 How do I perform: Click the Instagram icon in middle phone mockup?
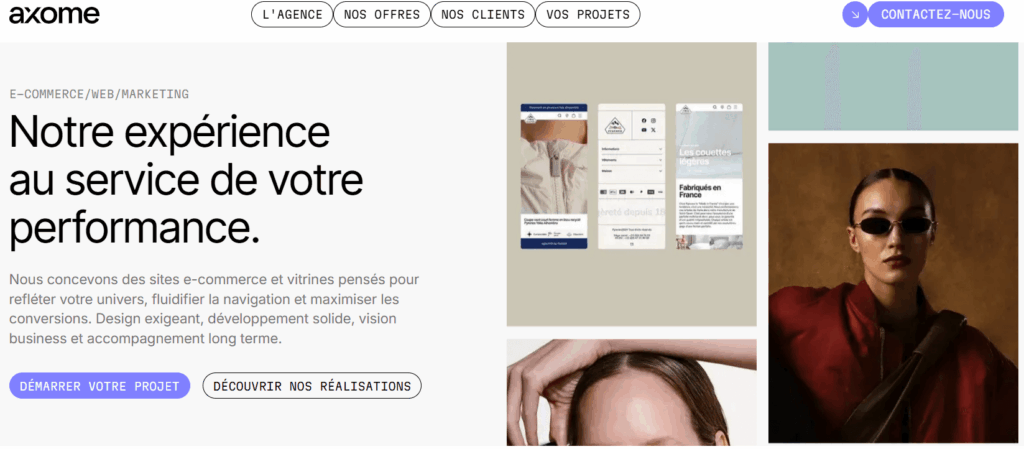click(653, 121)
